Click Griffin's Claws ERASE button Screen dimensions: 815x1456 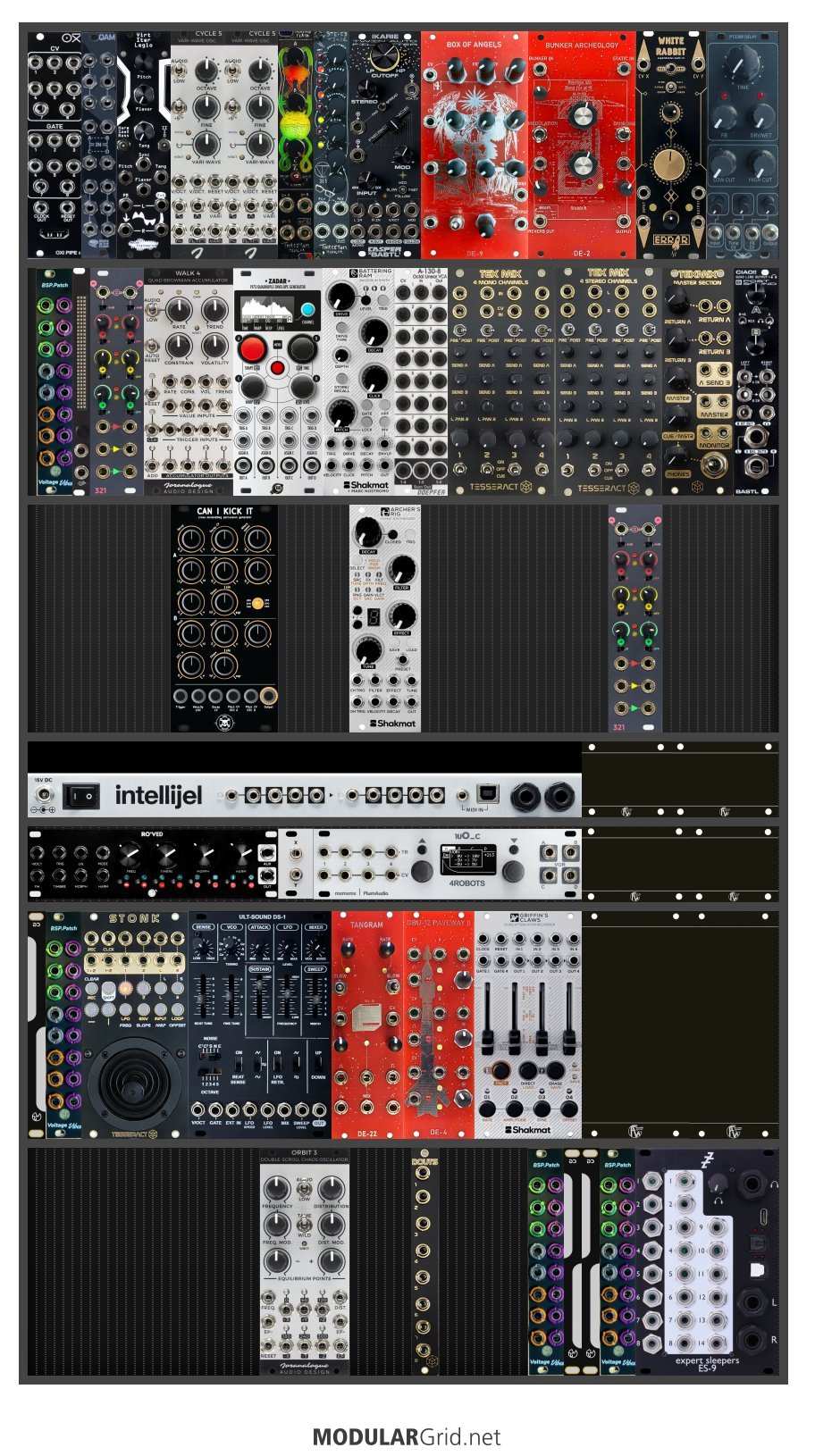(x=555, y=1070)
